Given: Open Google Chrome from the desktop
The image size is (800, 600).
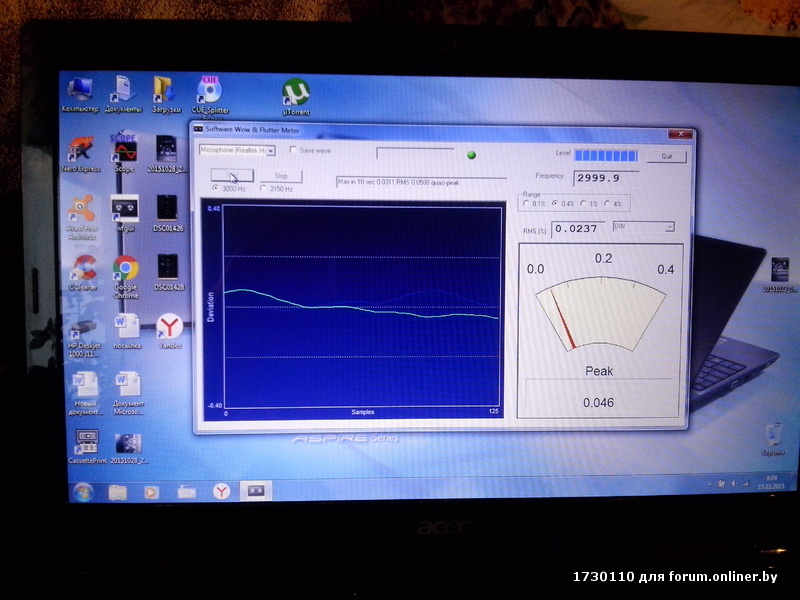Looking at the screenshot, I should tap(125, 269).
